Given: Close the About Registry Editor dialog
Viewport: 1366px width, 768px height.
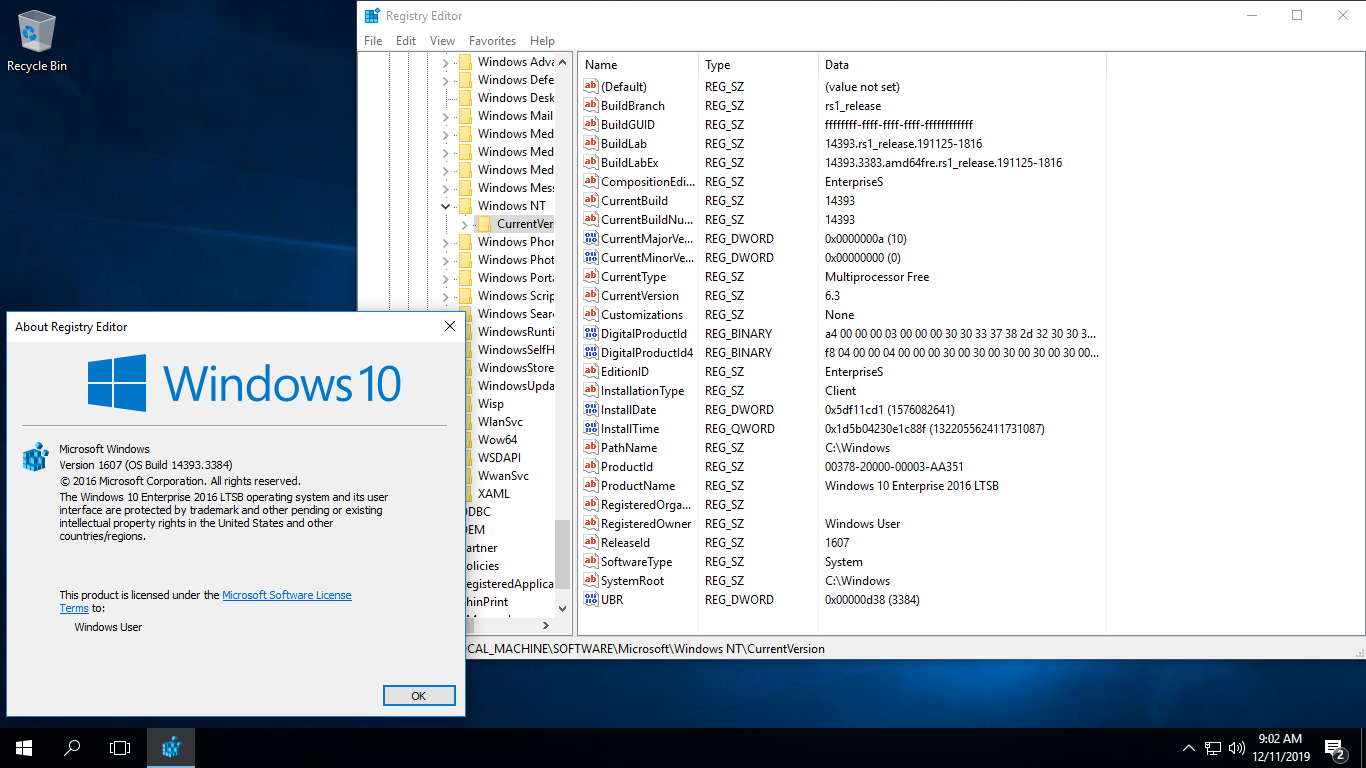Looking at the screenshot, I should click(449, 326).
